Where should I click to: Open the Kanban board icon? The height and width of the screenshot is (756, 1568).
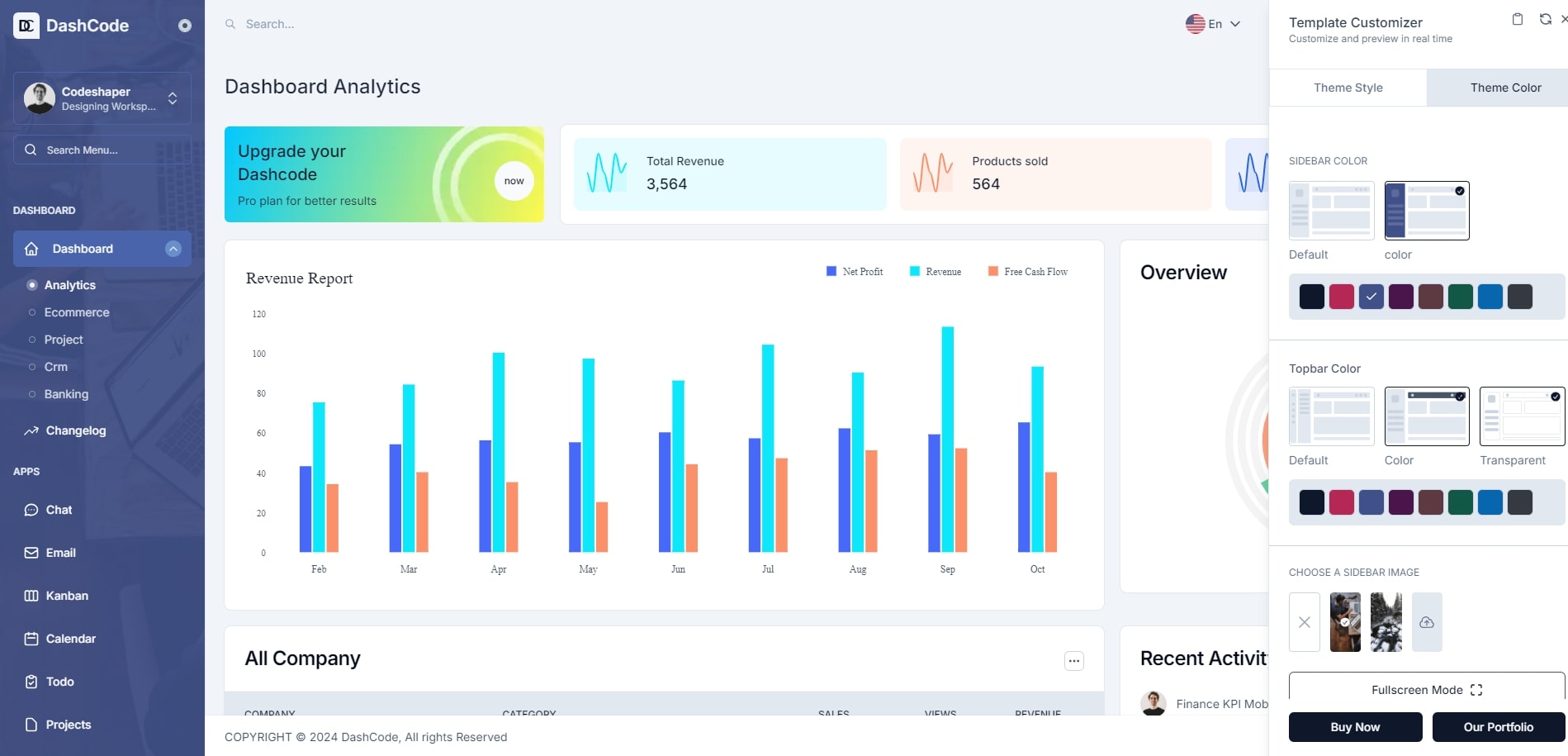pos(31,596)
